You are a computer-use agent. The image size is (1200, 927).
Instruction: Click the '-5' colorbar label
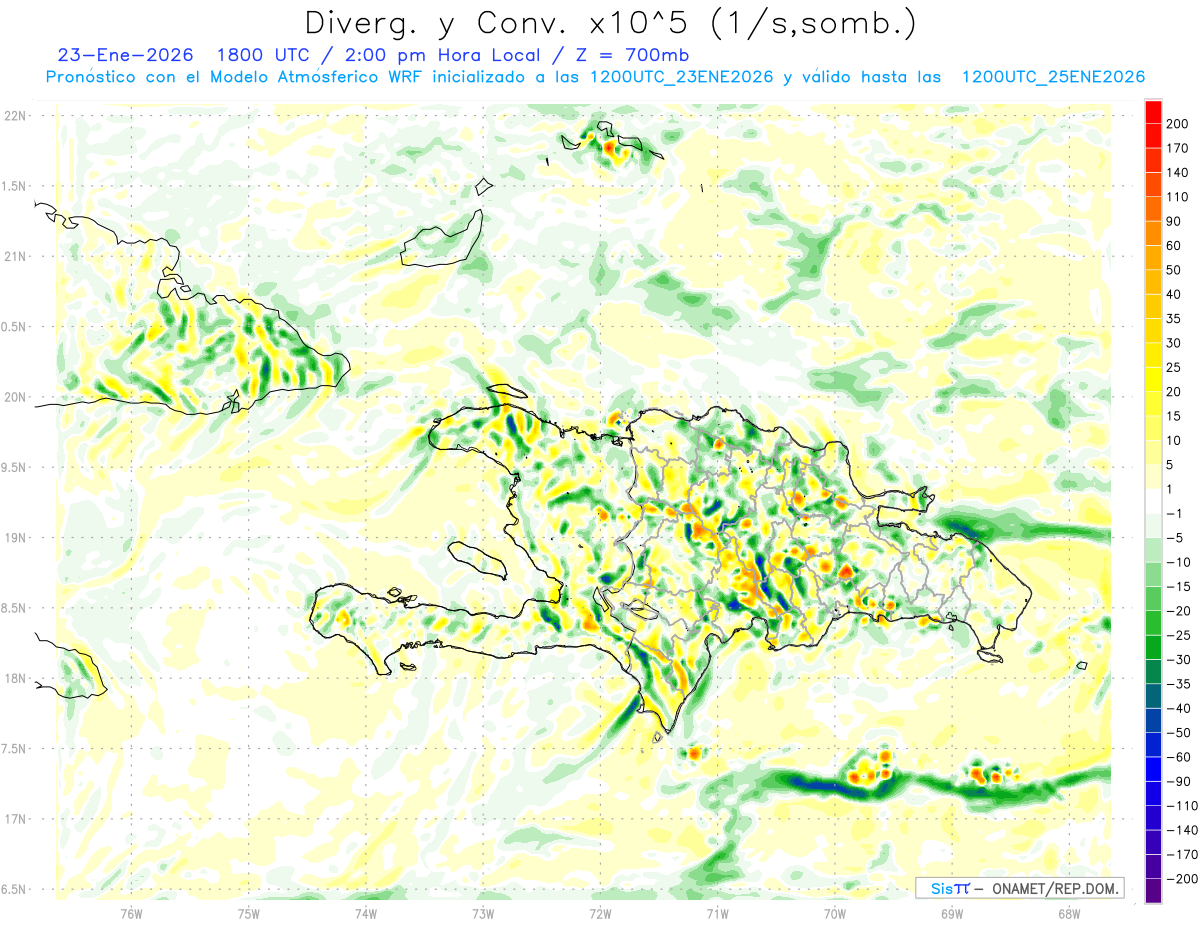coord(1176,538)
